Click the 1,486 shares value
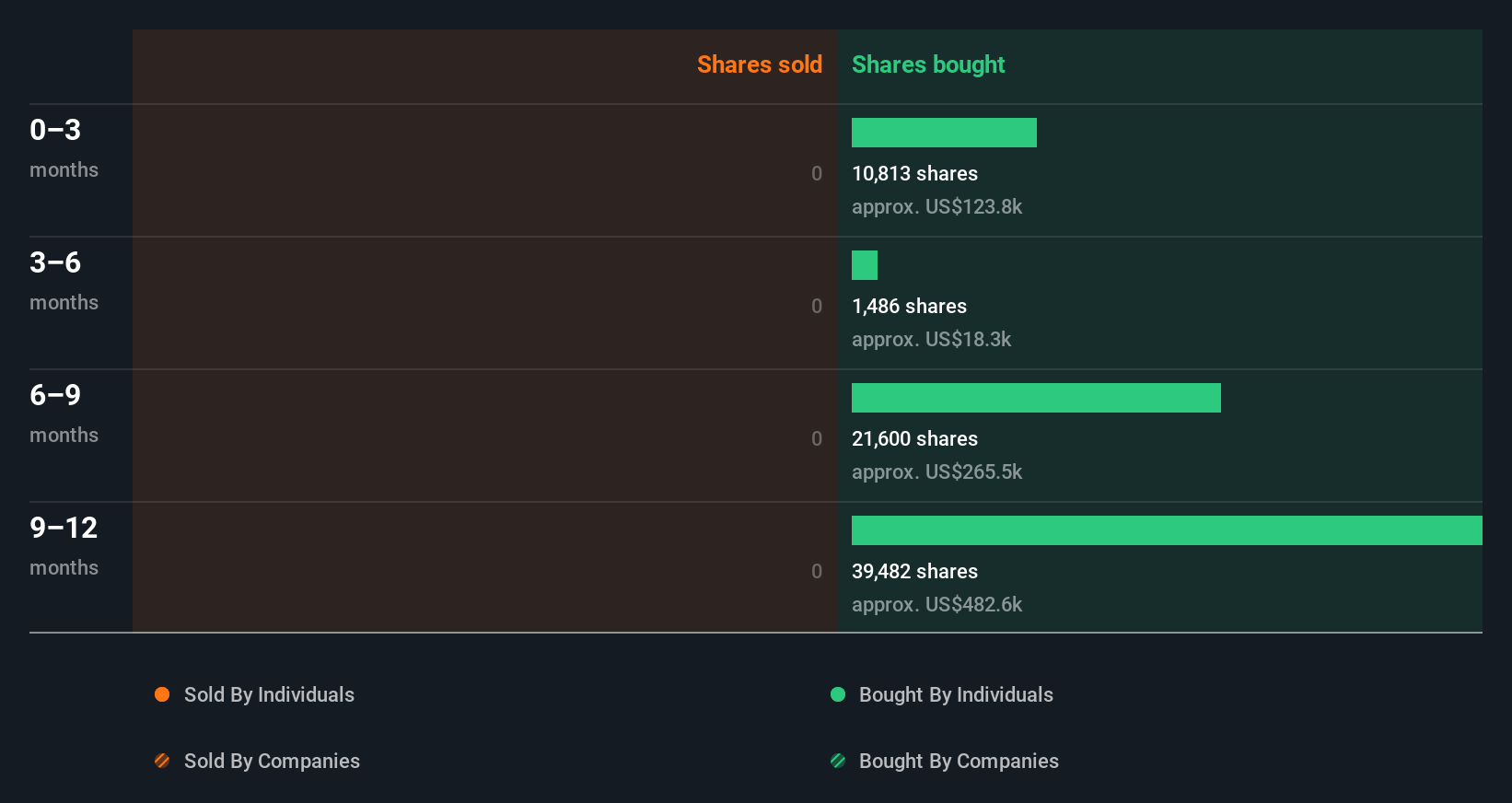 [909, 307]
